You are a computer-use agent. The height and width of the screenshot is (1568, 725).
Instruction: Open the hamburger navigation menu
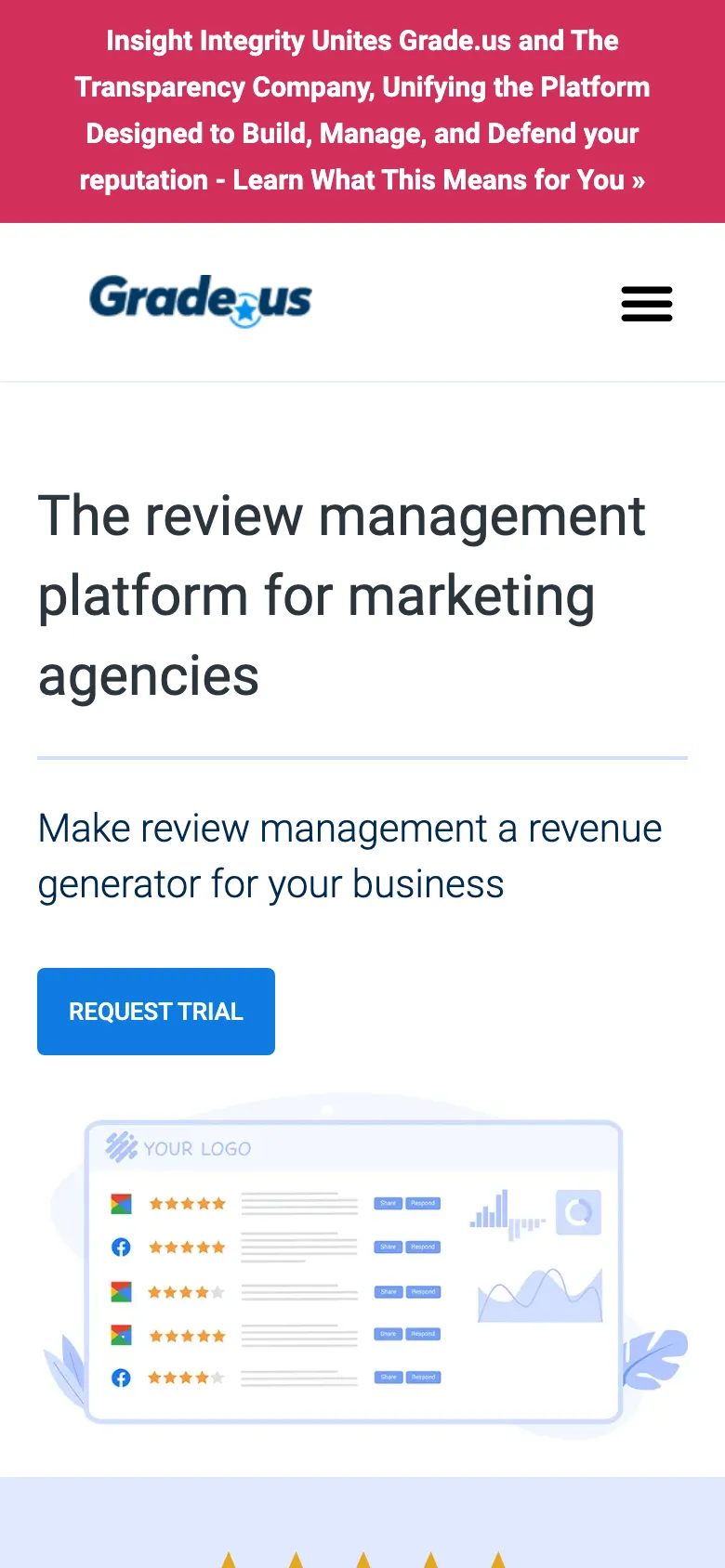pos(646,304)
